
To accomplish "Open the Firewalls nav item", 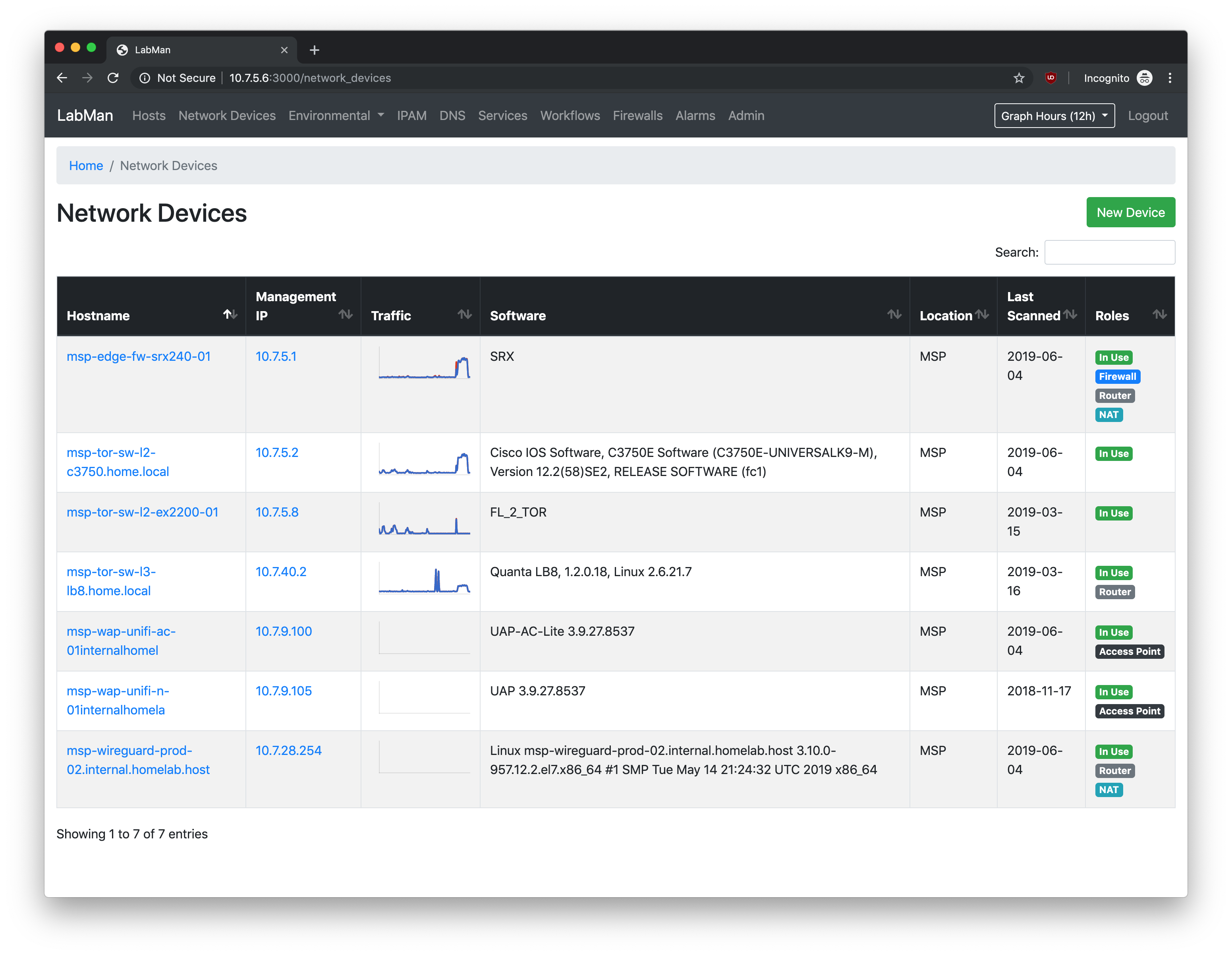I will click(x=637, y=116).
